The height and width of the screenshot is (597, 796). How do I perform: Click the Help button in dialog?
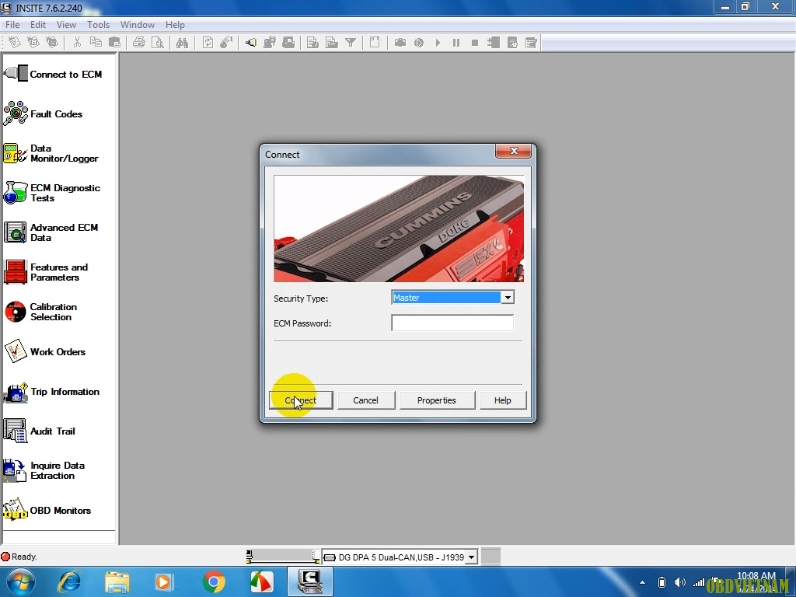tap(503, 400)
